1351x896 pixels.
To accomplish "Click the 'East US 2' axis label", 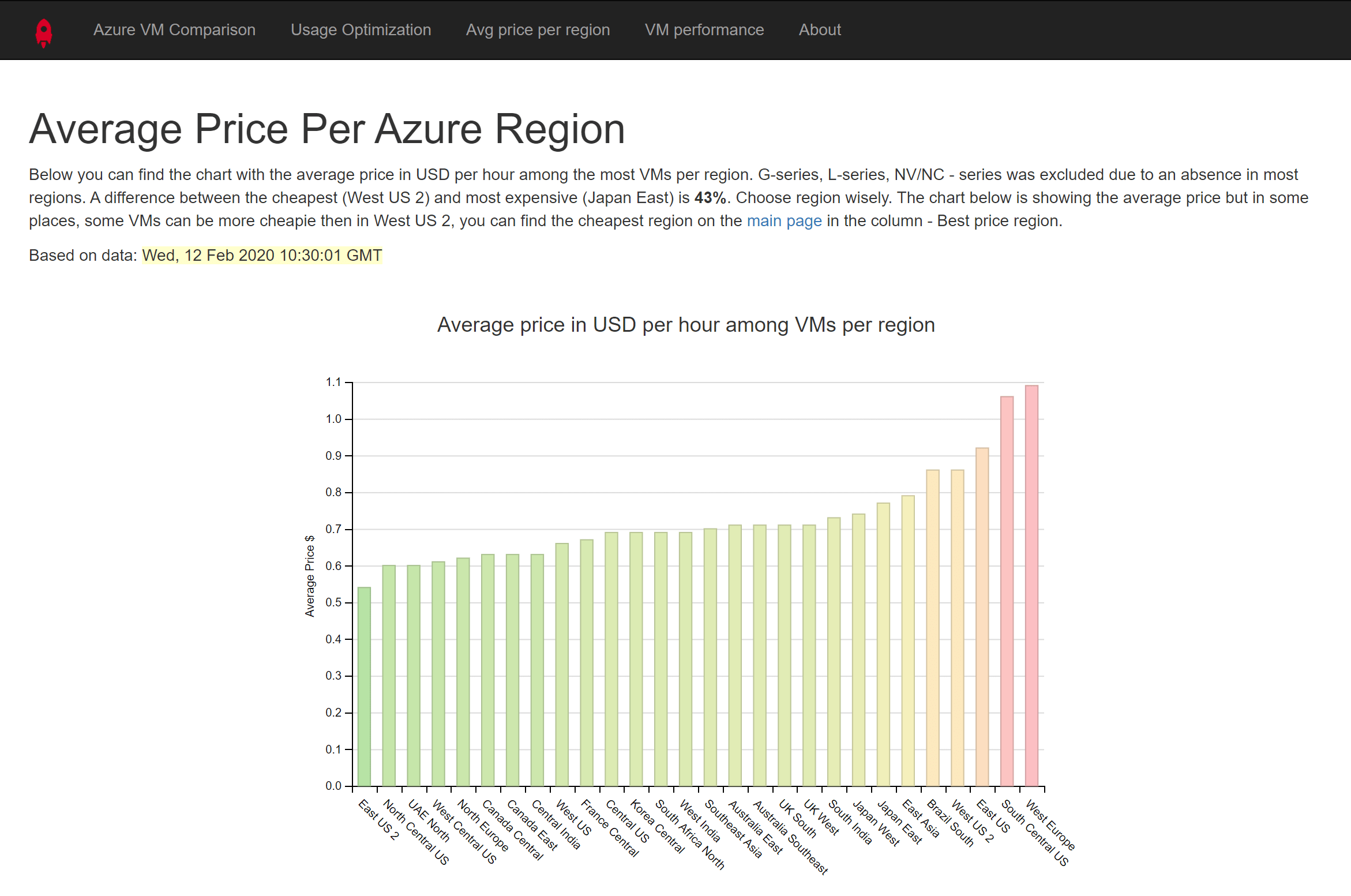I will [x=378, y=820].
